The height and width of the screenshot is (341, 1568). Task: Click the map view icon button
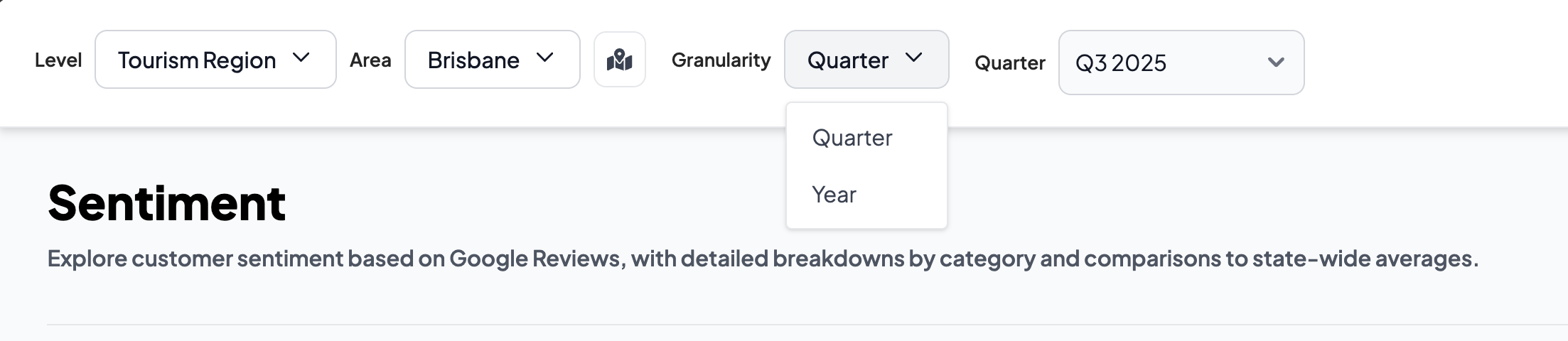[619, 60]
